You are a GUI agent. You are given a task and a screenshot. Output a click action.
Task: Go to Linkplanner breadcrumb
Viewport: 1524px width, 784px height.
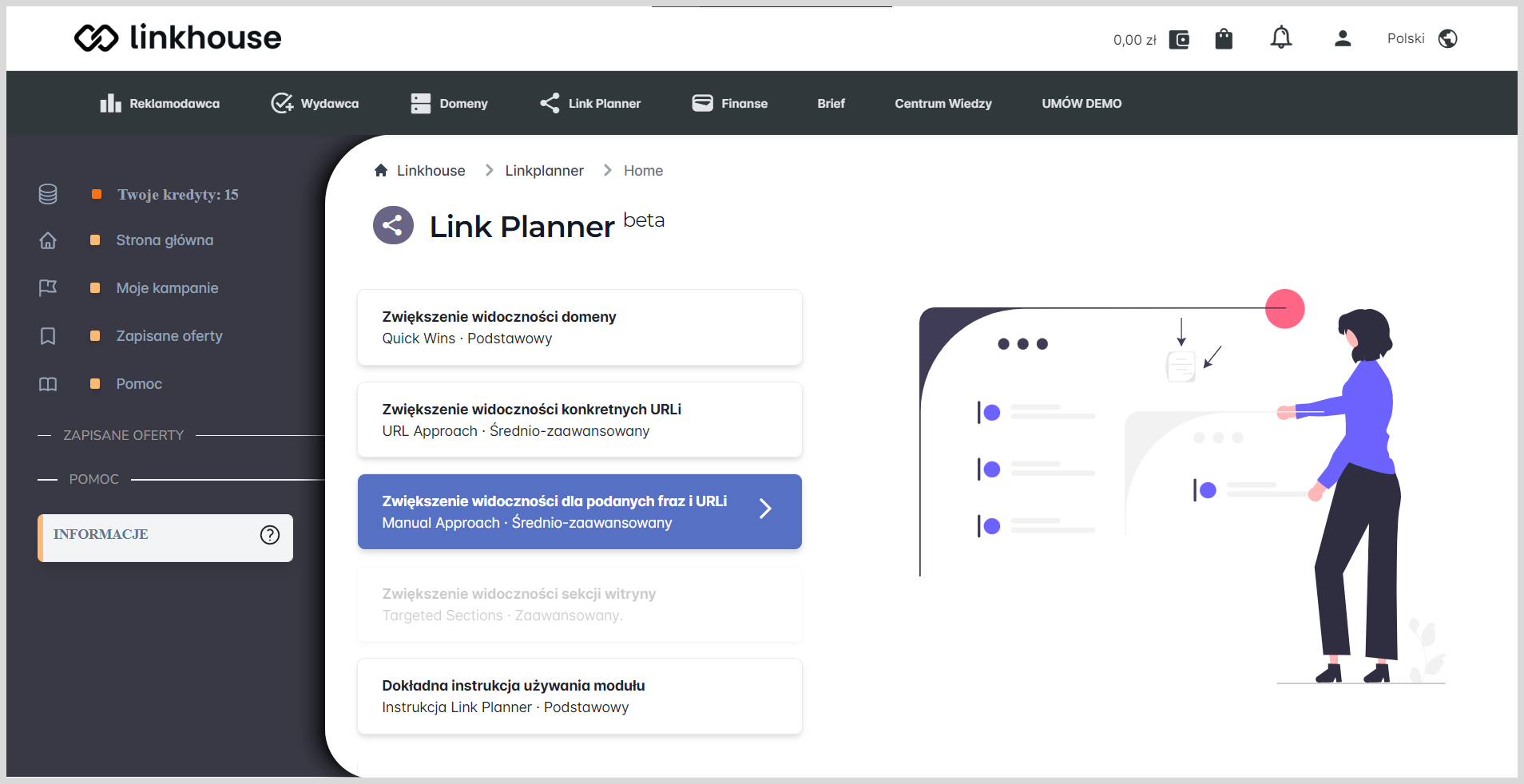click(544, 171)
